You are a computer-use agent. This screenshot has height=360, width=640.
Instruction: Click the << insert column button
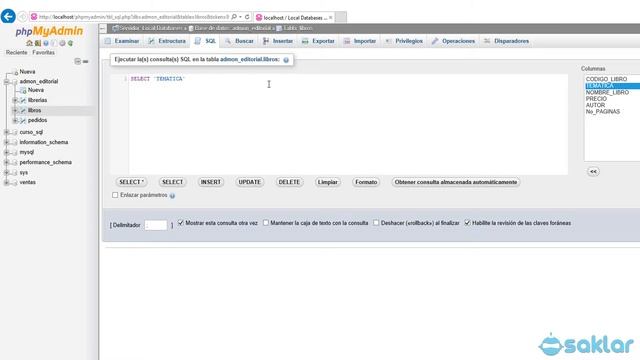(593, 171)
